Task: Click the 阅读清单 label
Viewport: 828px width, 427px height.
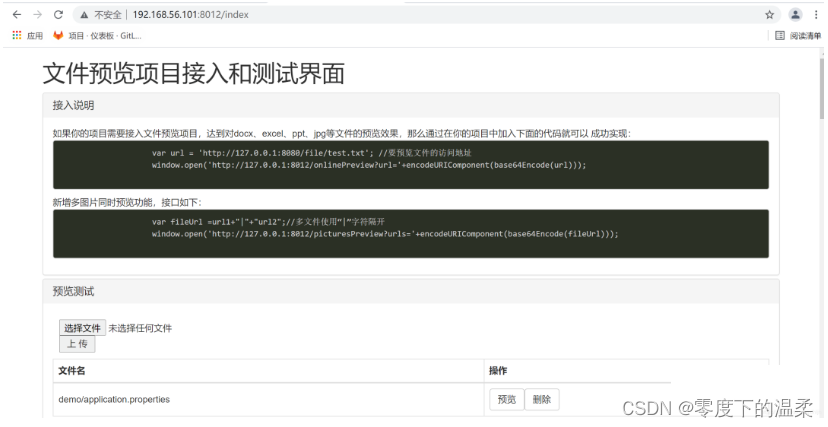Action: (x=805, y=35)
